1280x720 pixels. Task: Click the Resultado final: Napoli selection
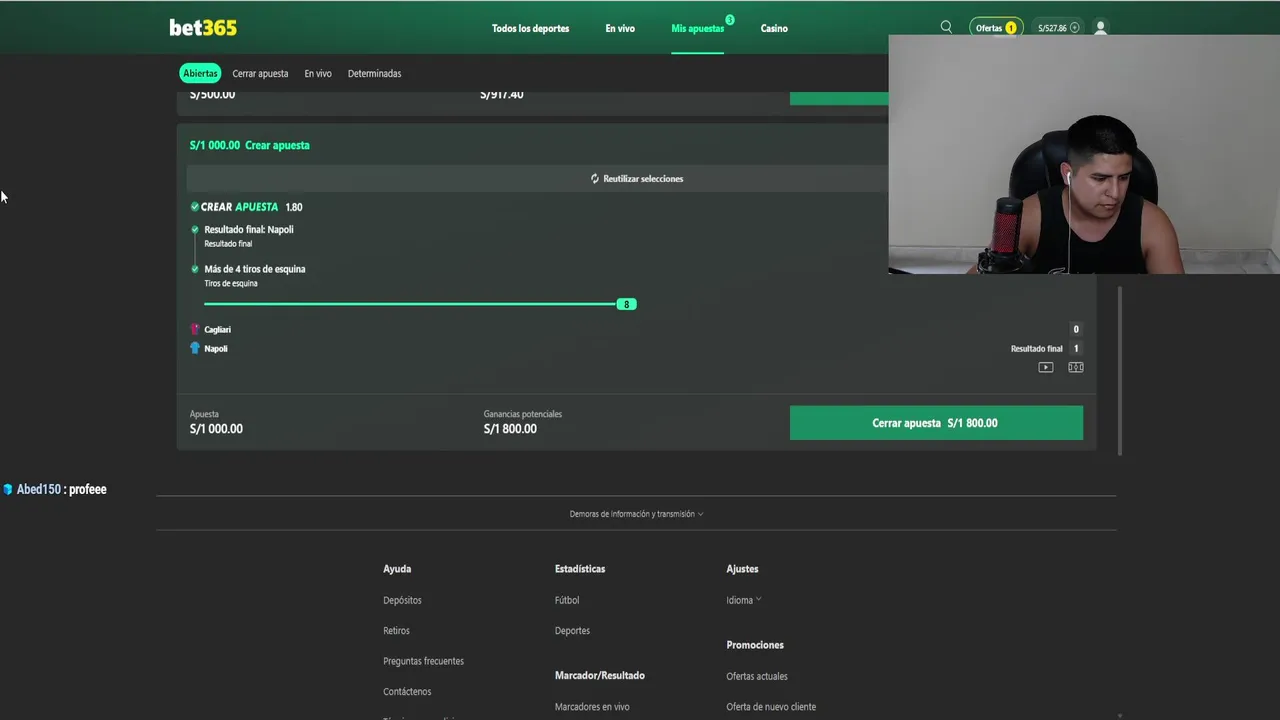pos(249,230)
